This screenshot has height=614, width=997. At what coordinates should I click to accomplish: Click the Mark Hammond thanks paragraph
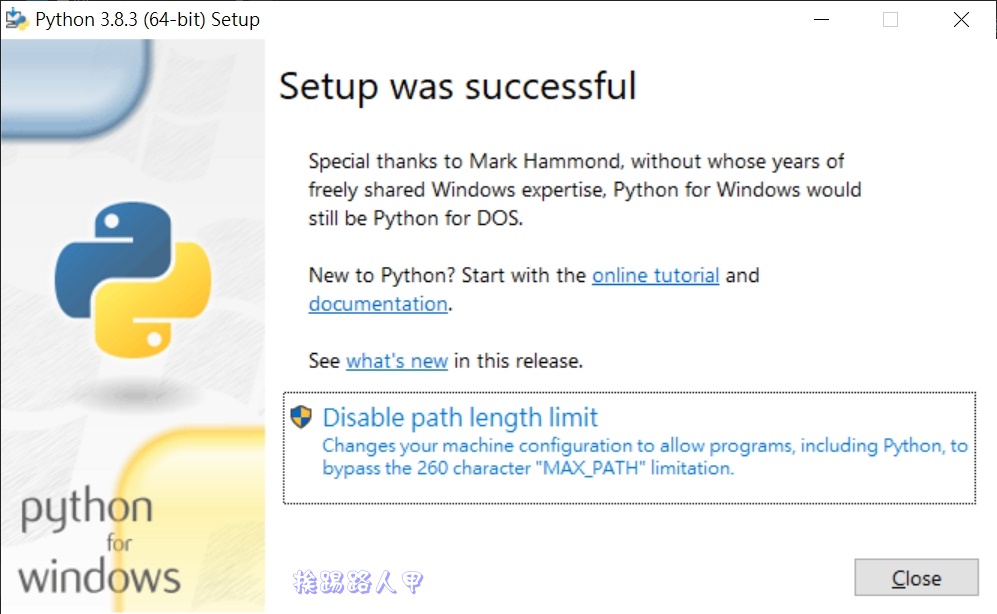[x=584, y=189]
